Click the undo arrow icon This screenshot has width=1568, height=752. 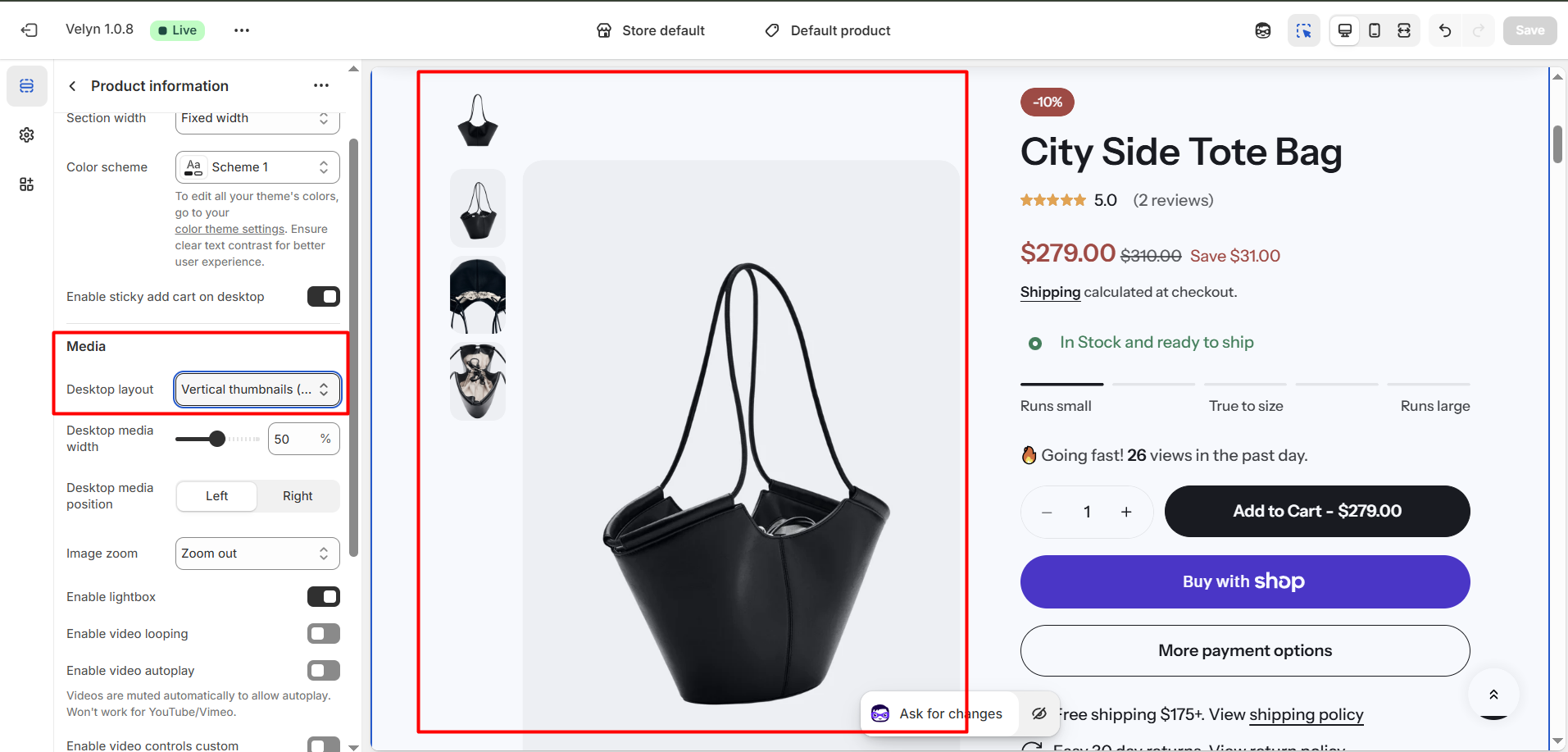point(1445,30)
